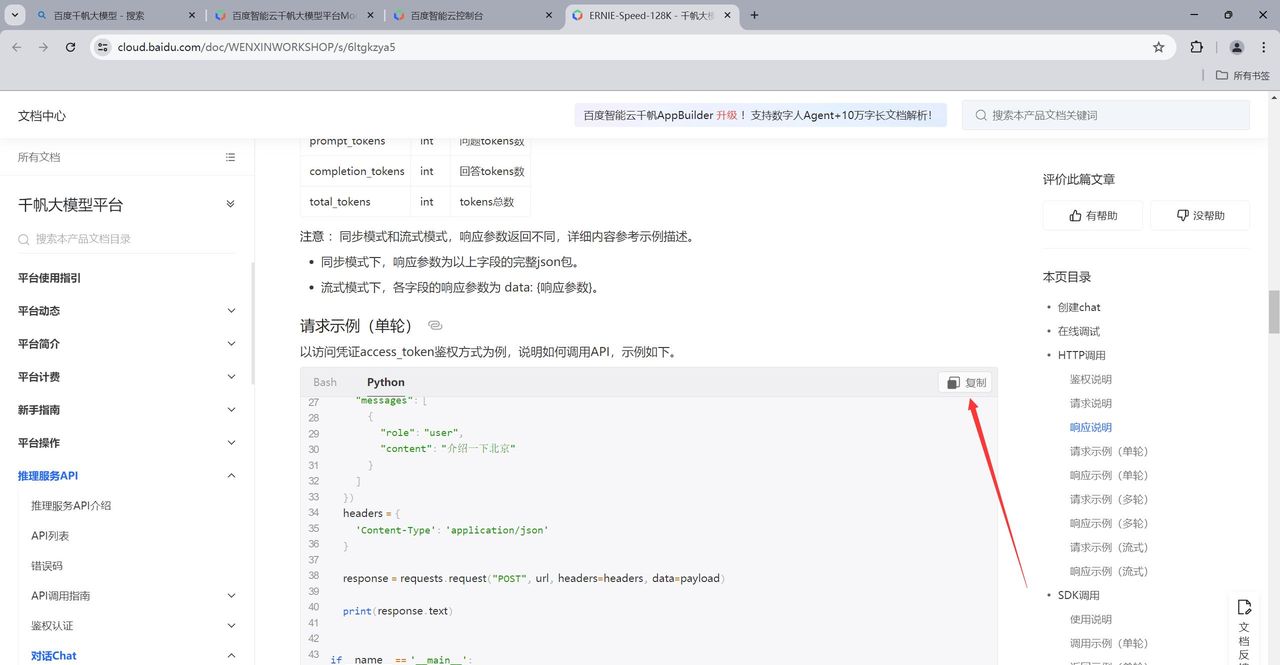This screenshot has width=1280, height=665.
Task: Expand 平台操作 section
Action: coord(231,443)
